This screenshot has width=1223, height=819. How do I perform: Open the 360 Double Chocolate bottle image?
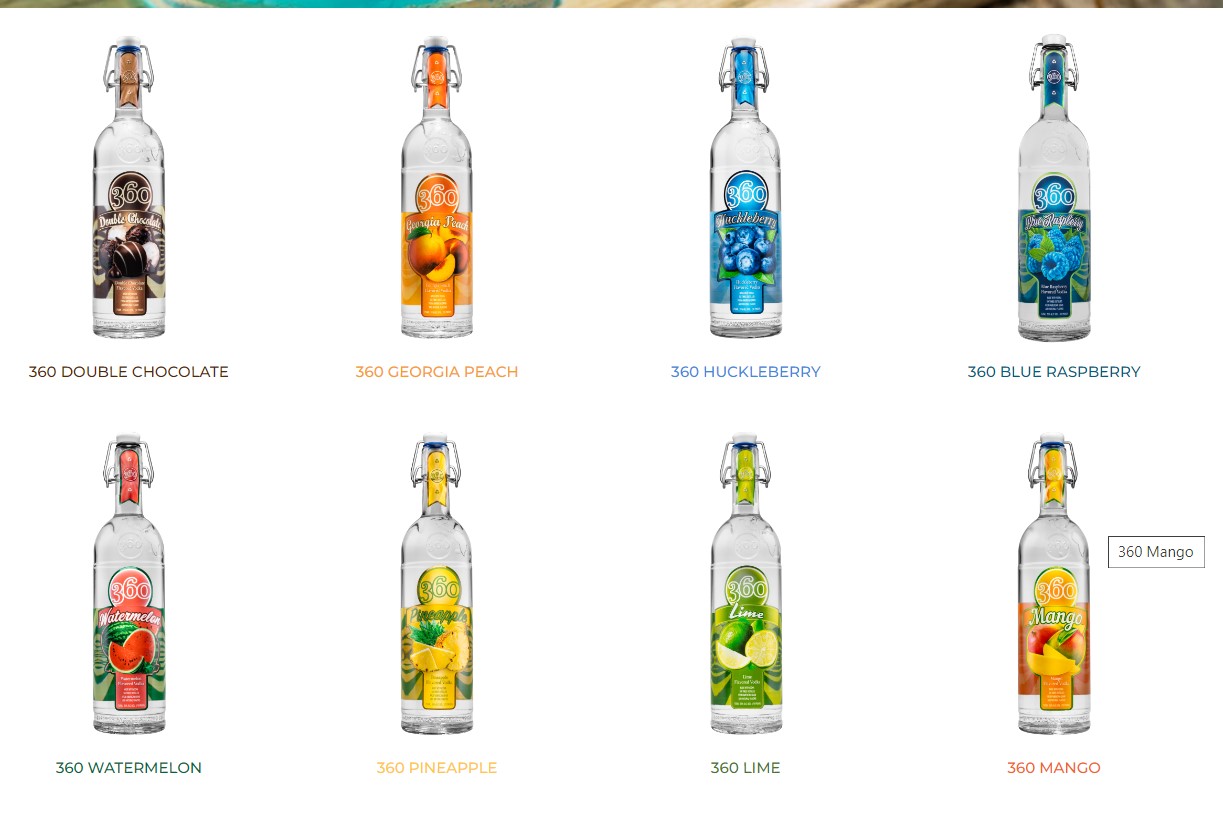(x=129, y=188)
